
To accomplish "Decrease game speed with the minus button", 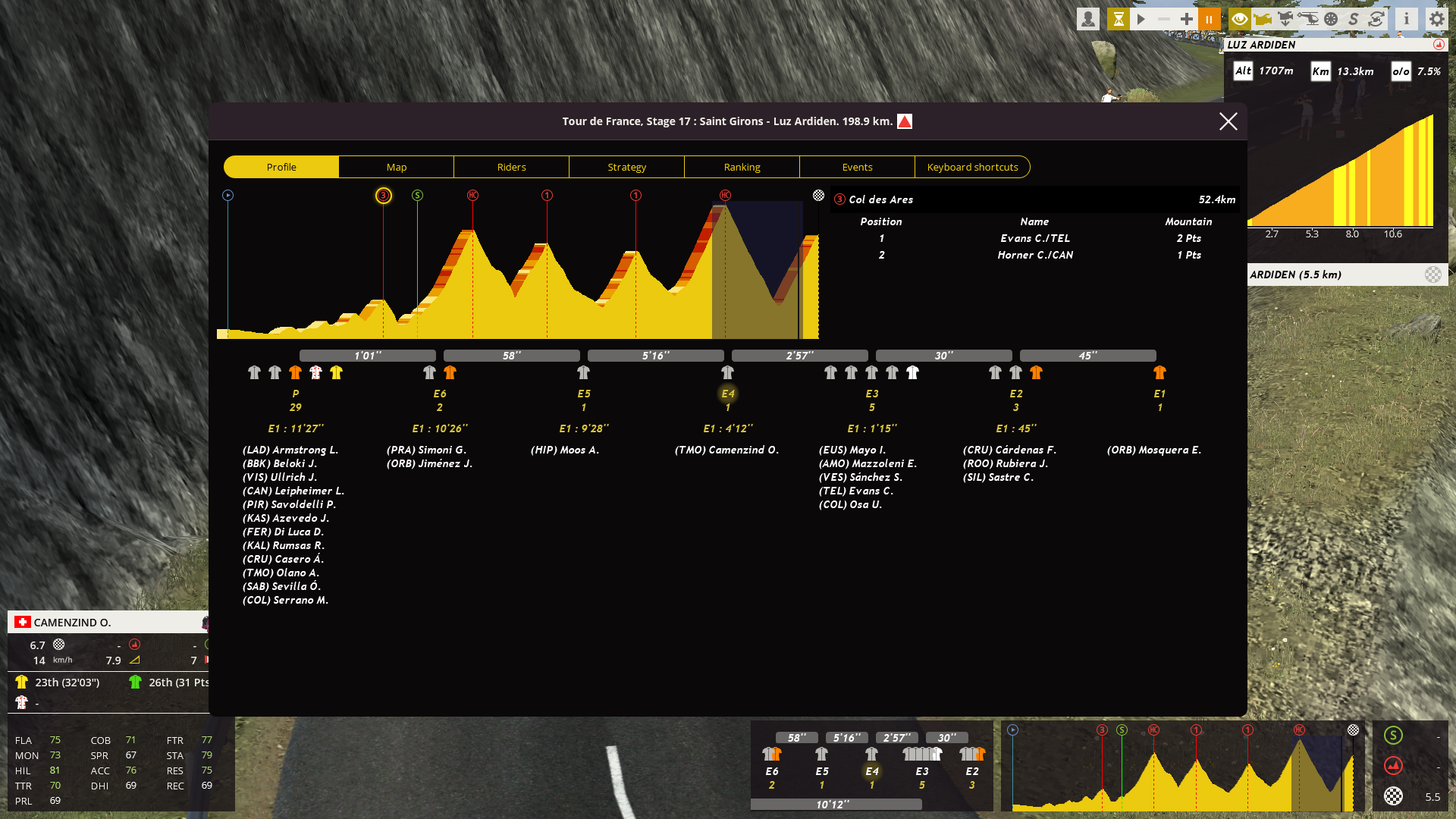I will 1164,19.
